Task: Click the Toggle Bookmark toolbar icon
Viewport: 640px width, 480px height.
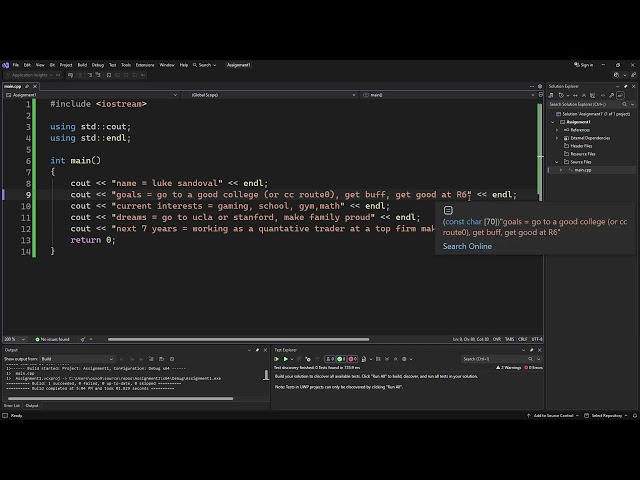Action: (x=109, y=75)
